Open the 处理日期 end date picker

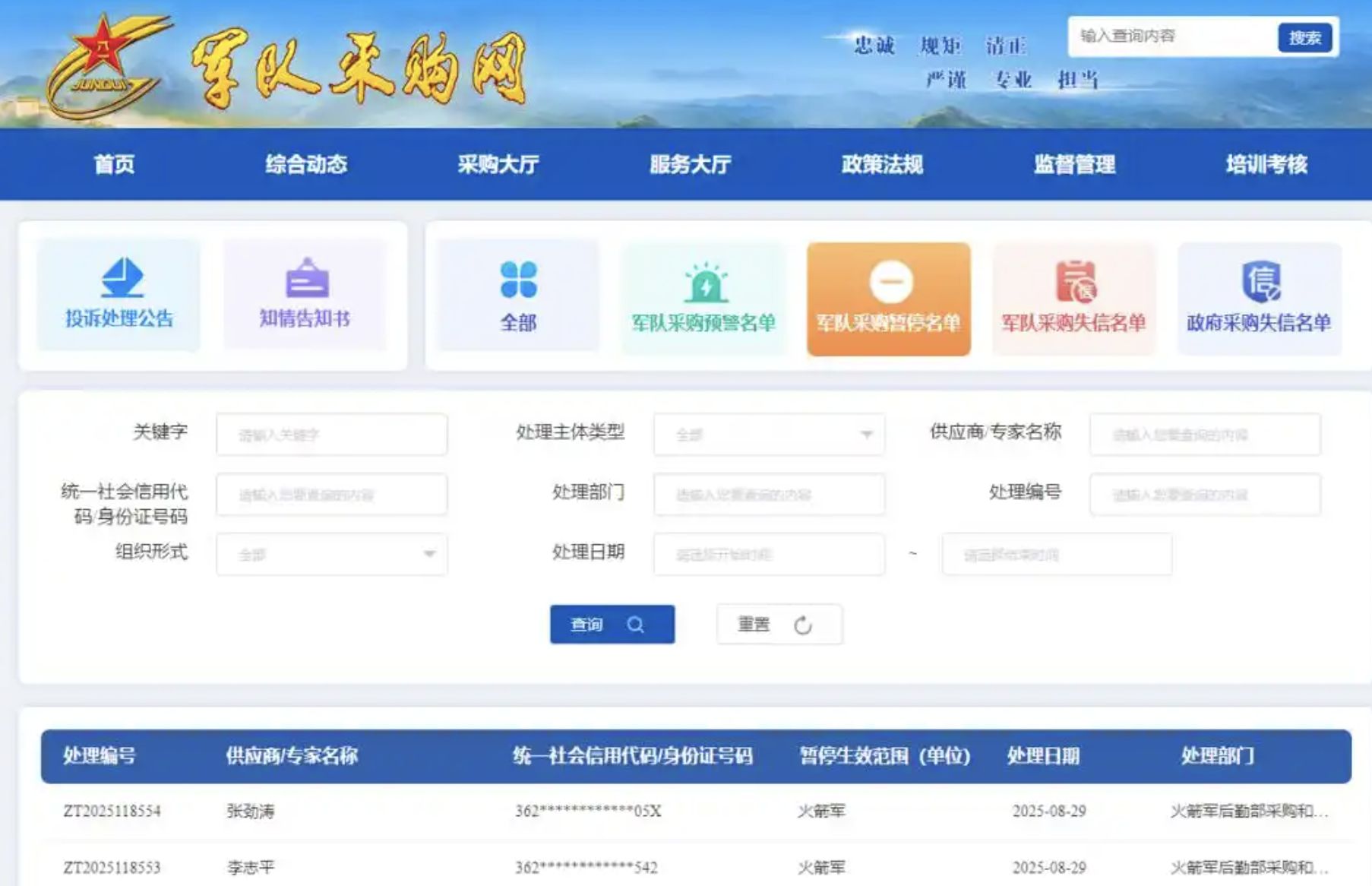1056,555
